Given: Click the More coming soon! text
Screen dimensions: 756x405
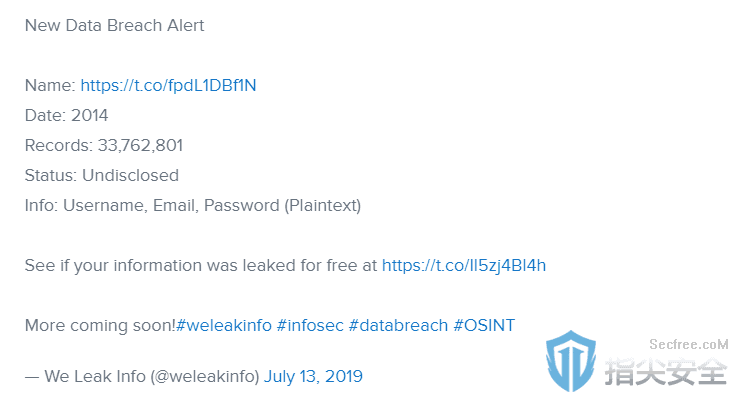Looking at the screenshot, I should [x=100, y=325].
